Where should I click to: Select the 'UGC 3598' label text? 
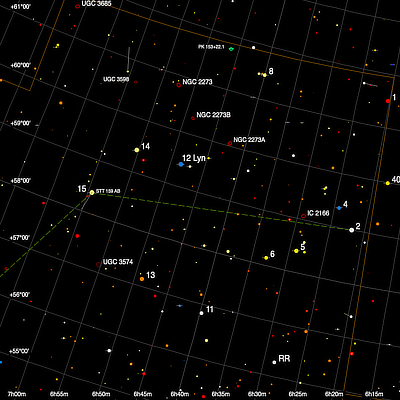(116, 79)
